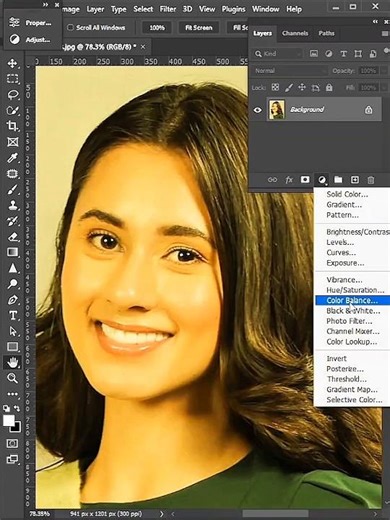Click the Add layer style fx icon
The width and height of the screenshot is (390, 520).
[x=289, y=180]
